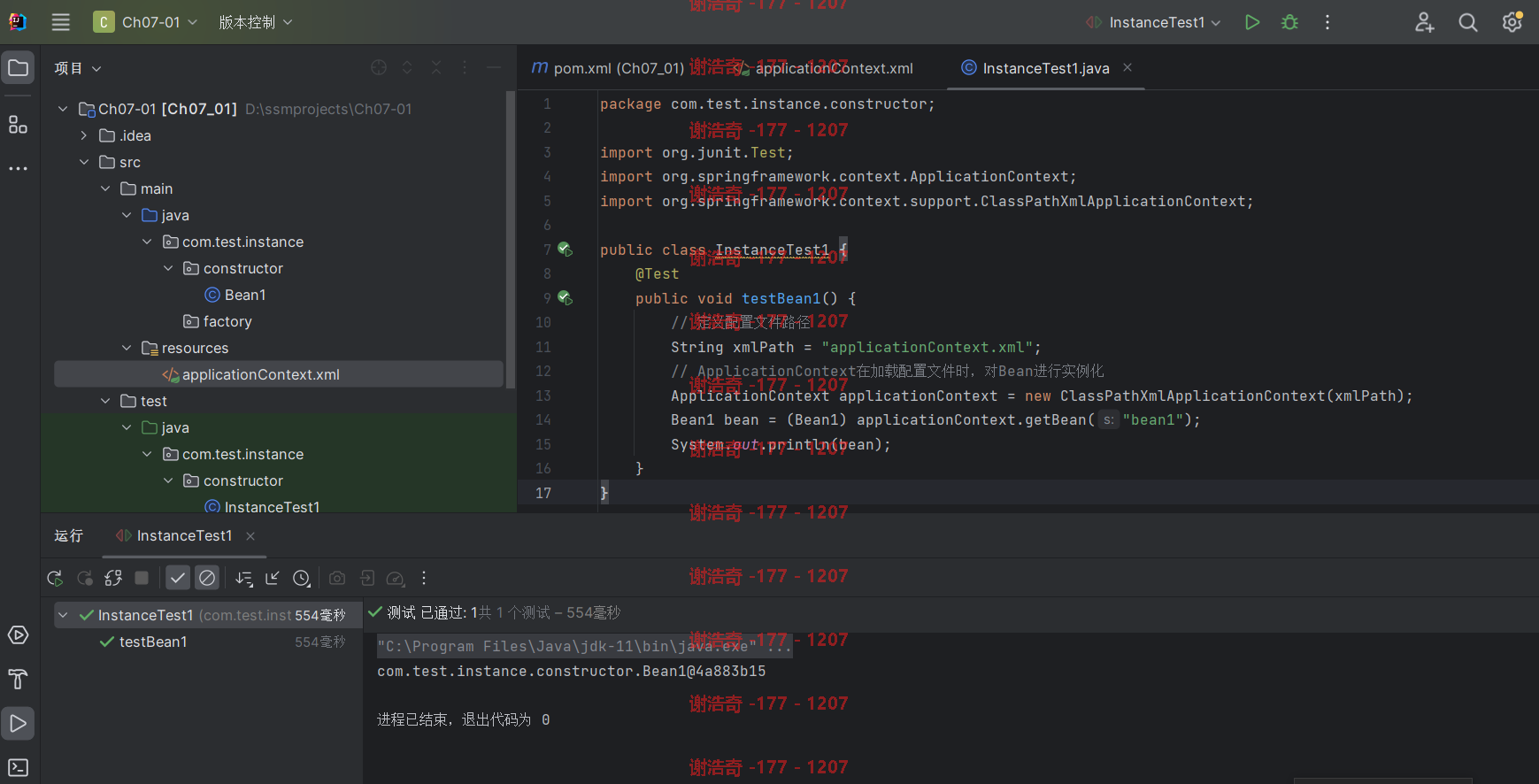The image size is (1539, 784).
Task: Open the code with me user icon
Action: click(1424, 22)
